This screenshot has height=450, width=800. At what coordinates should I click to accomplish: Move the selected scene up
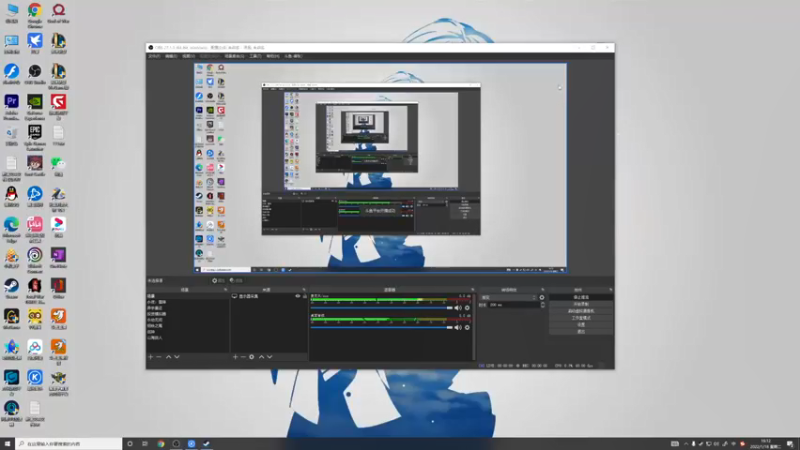(168, 357)
